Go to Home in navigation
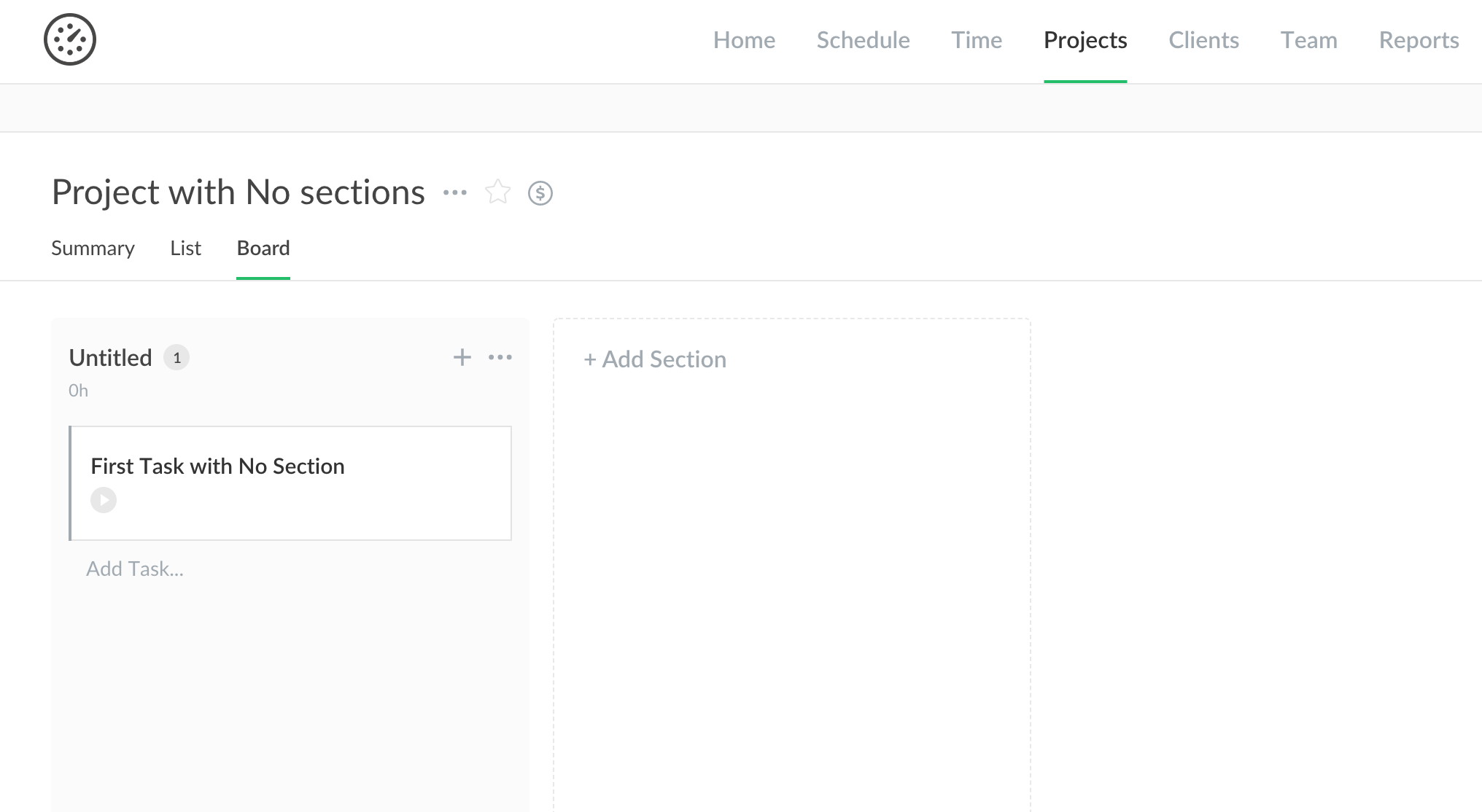Image resolution: width=1482 pixels, height=812 pixels. coord(744,40)
